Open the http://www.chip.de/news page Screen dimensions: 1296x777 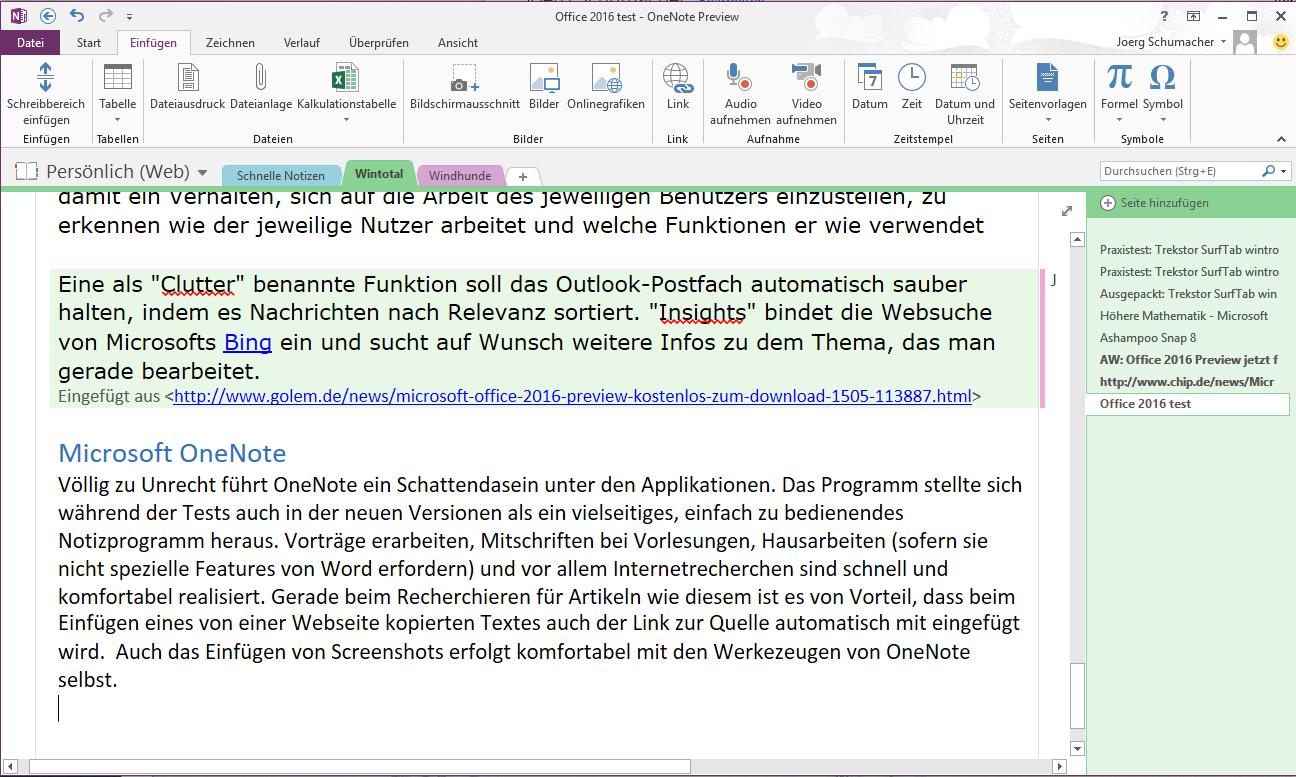point(1187,381)
